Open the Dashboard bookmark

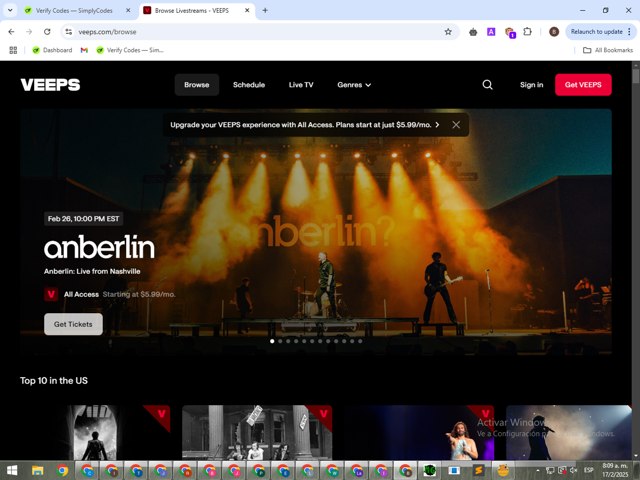pos(52,50)
